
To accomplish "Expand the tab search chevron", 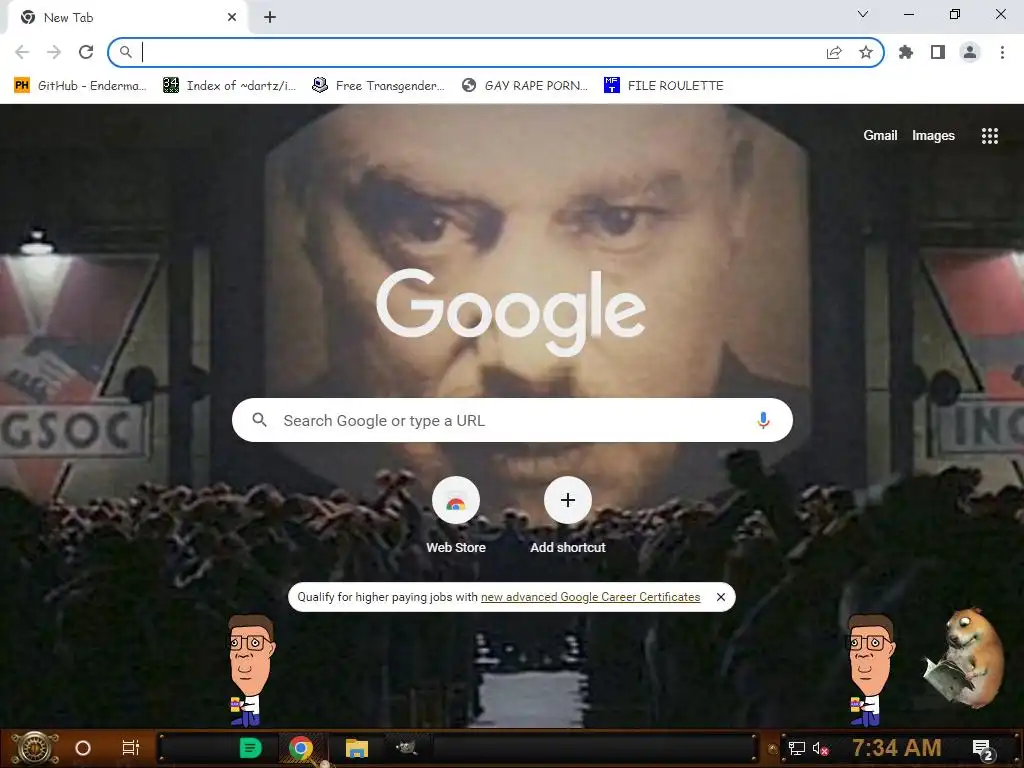I will point(863,14).
